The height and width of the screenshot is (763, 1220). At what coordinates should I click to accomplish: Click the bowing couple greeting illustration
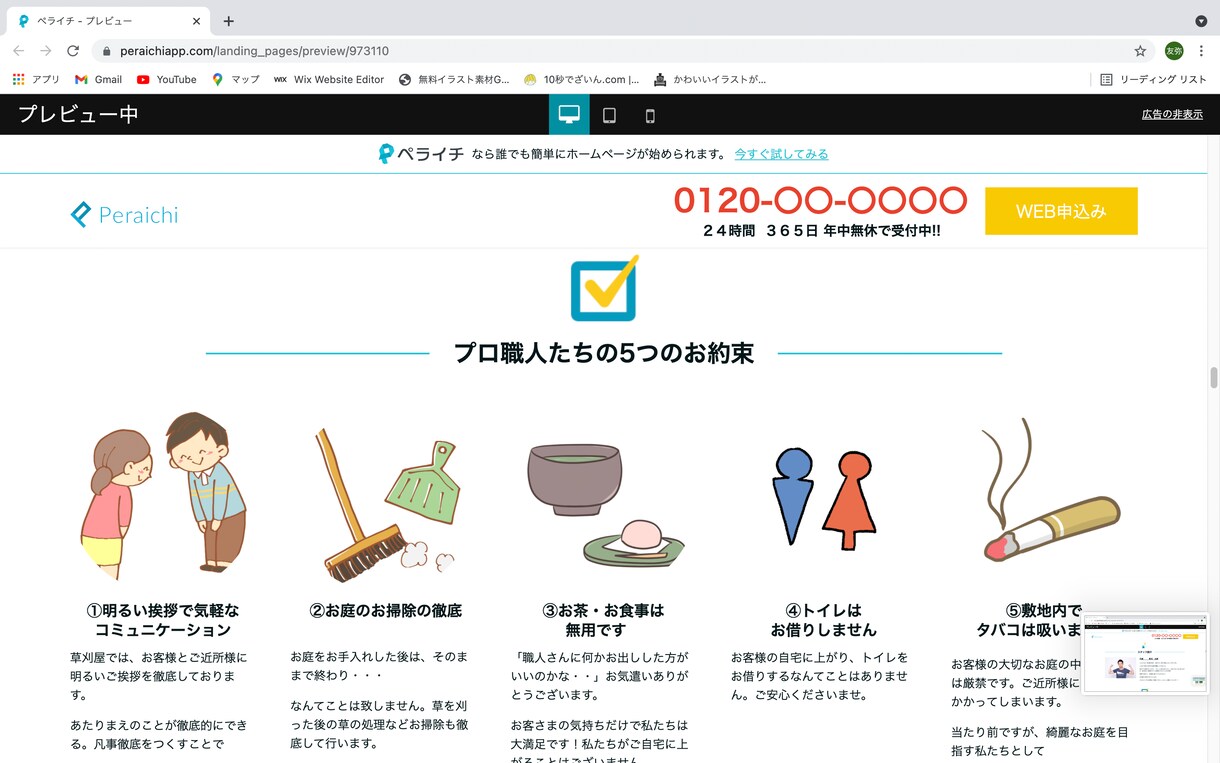(x=163, y=495)
